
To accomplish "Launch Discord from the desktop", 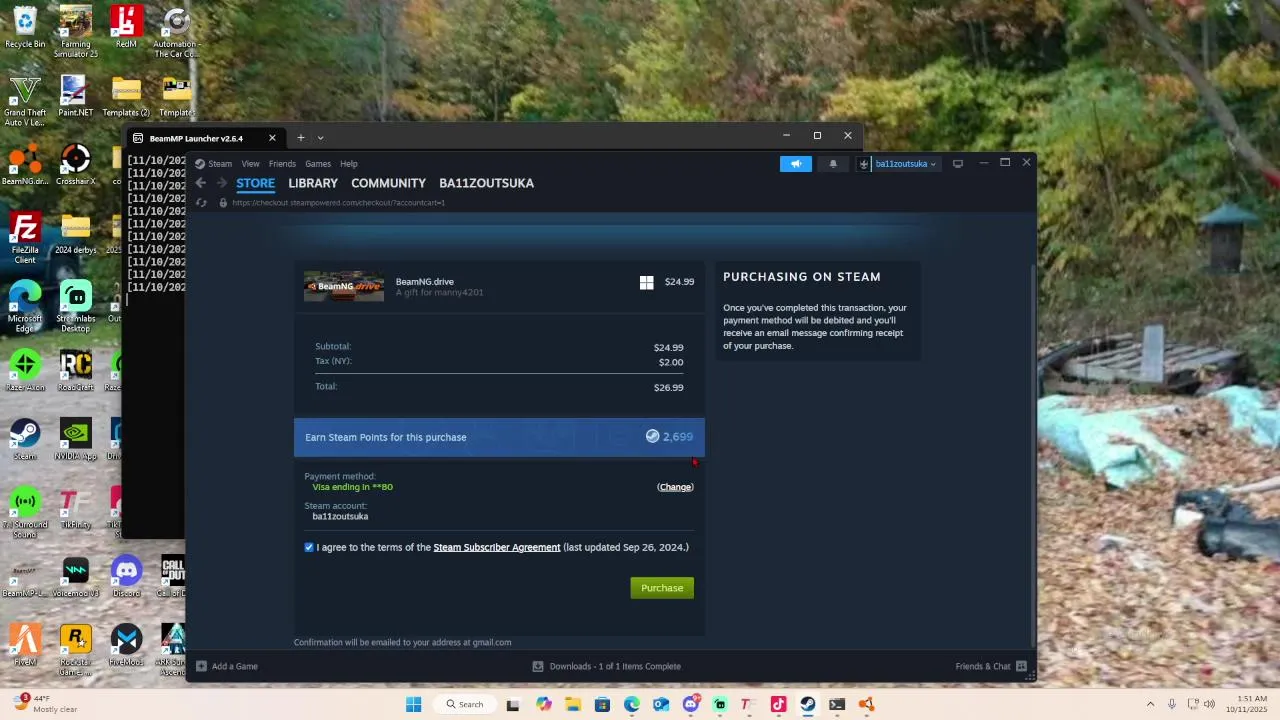I will pos(126,578).
